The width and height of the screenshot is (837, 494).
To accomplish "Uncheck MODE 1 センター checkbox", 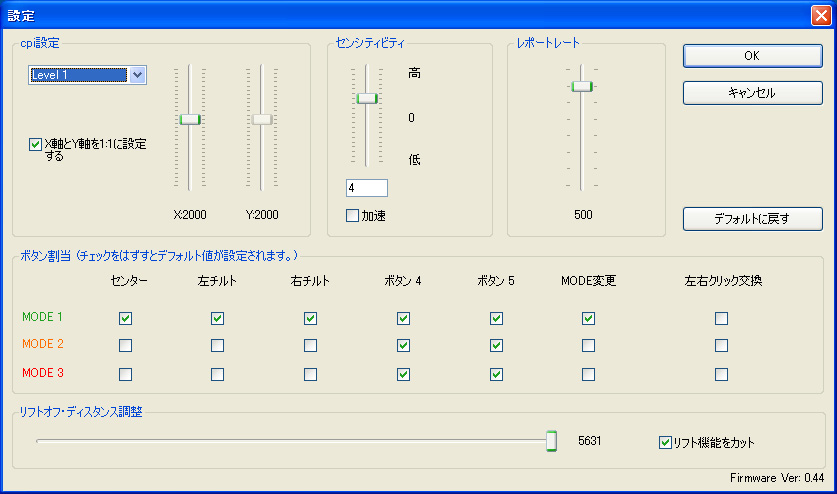I will tap(125, 319).
